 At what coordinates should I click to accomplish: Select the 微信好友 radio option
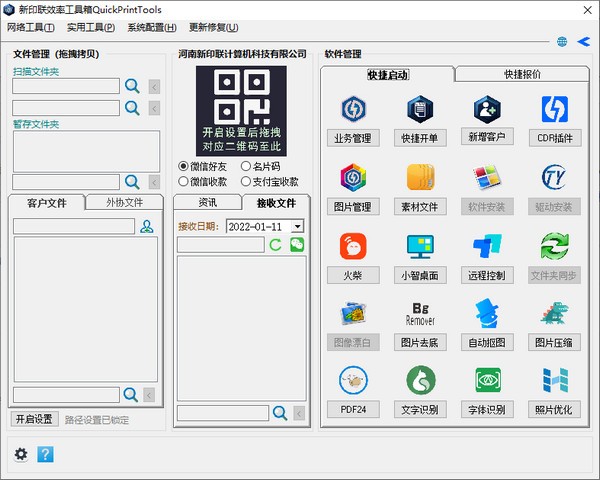pyautogui.click(x=183, y=166)
